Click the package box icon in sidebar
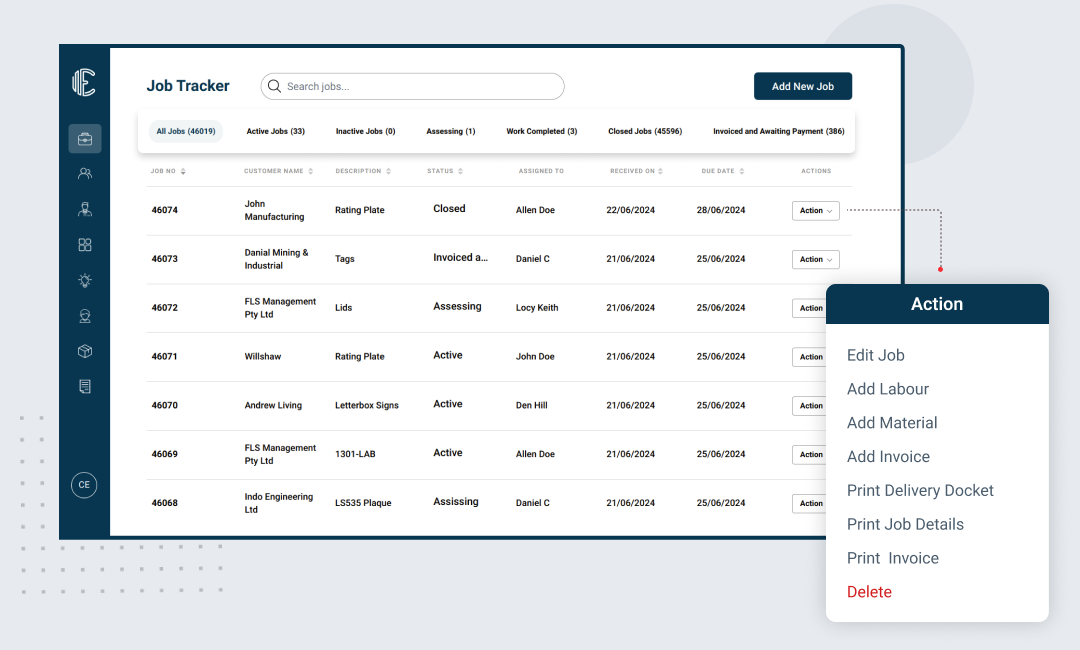 point(85,351)
